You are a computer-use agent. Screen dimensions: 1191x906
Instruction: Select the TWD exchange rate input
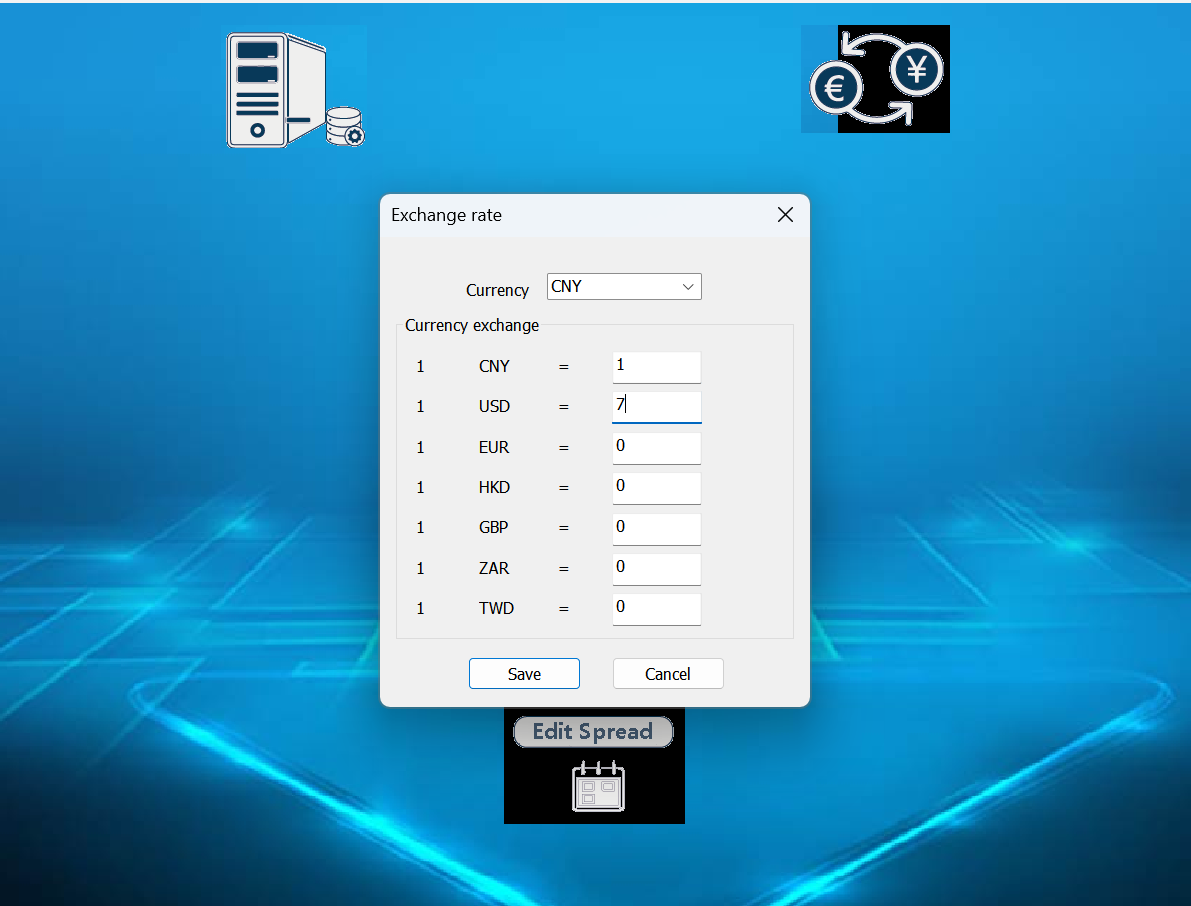tap(656, 608)
